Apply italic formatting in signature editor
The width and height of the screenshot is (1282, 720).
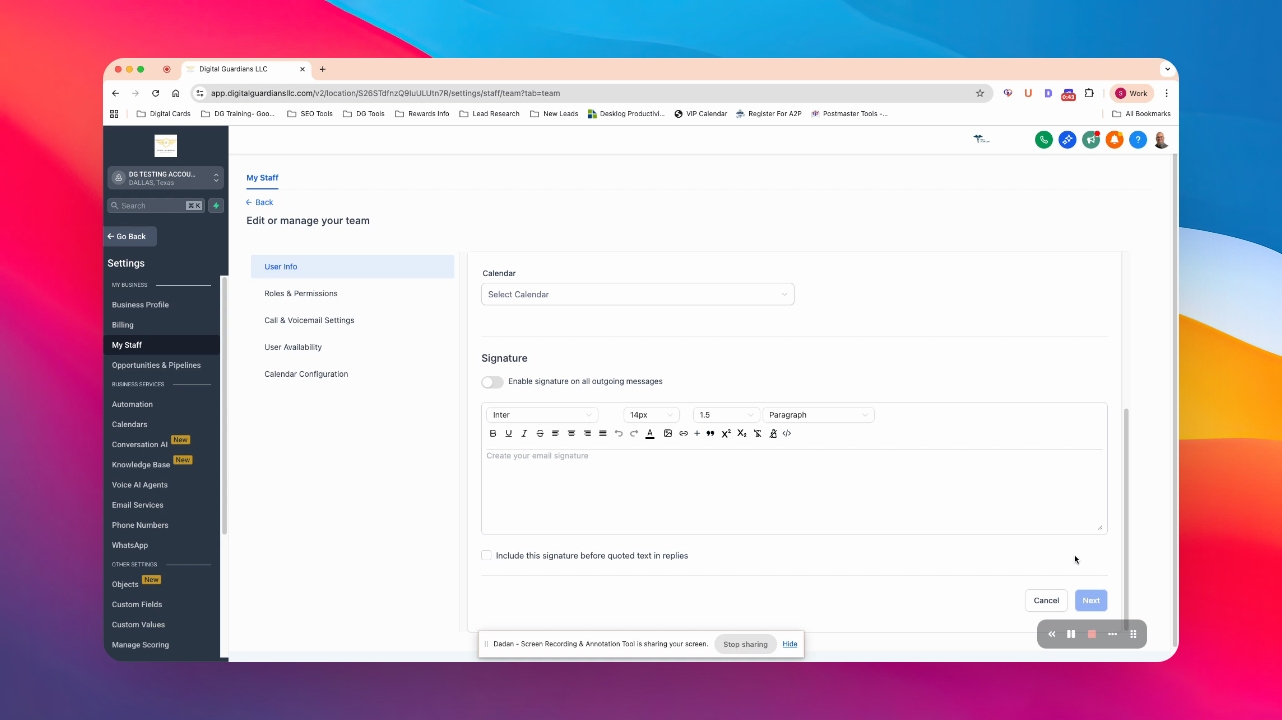click(524, 433)
